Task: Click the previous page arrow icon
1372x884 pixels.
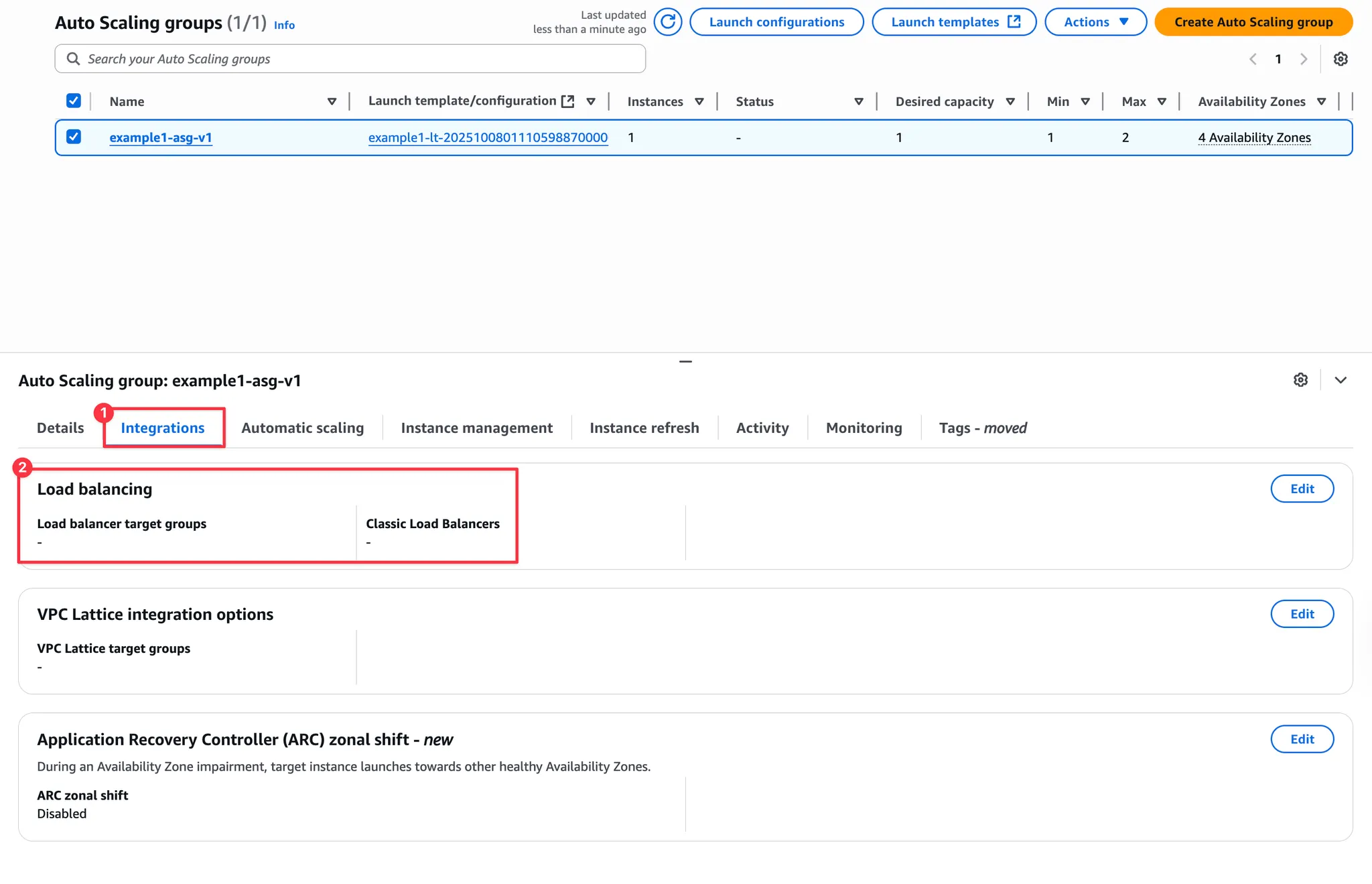Action: (x=1253, y=59)
